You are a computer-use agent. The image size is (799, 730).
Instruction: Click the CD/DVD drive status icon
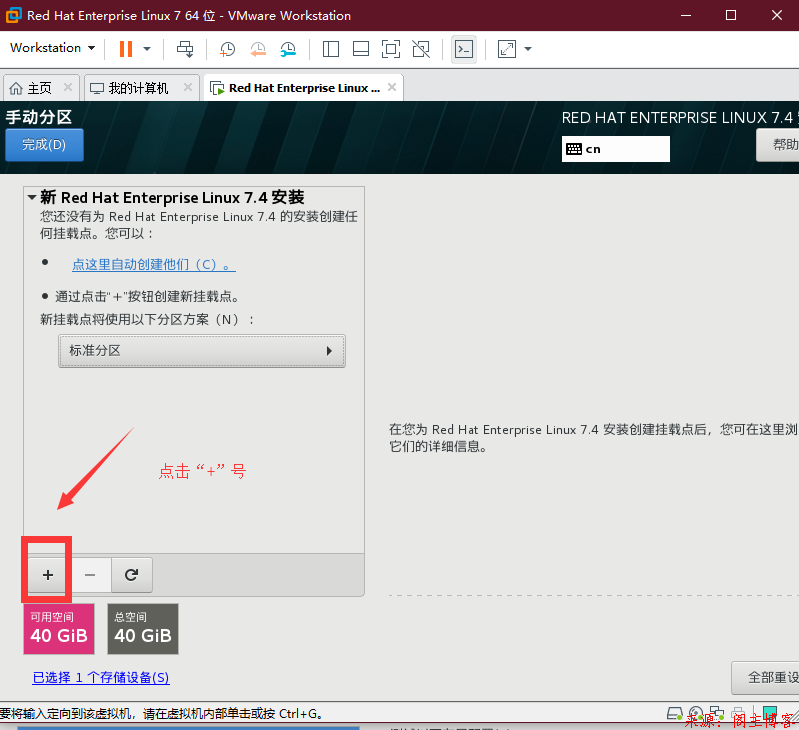pos(696,714)
